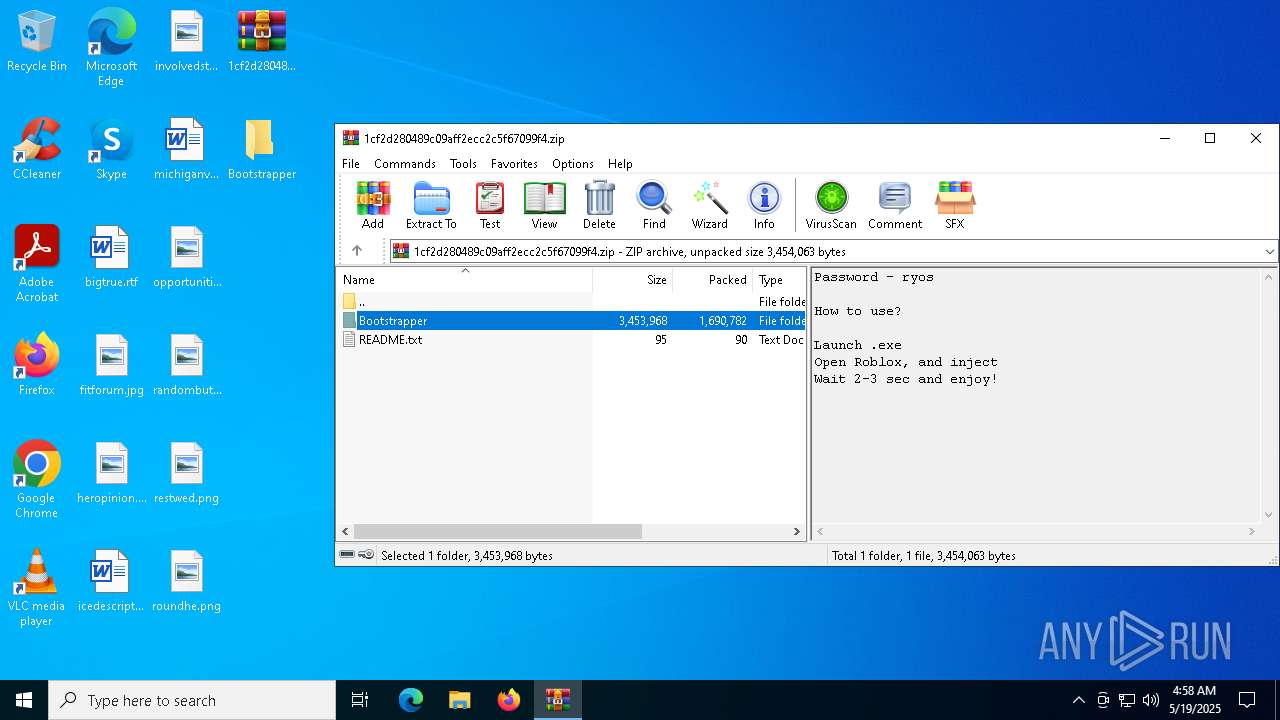Click scroll down arrow in comment pane
The height and width of the screenshot is (720, 1280).
point(1270,514)
